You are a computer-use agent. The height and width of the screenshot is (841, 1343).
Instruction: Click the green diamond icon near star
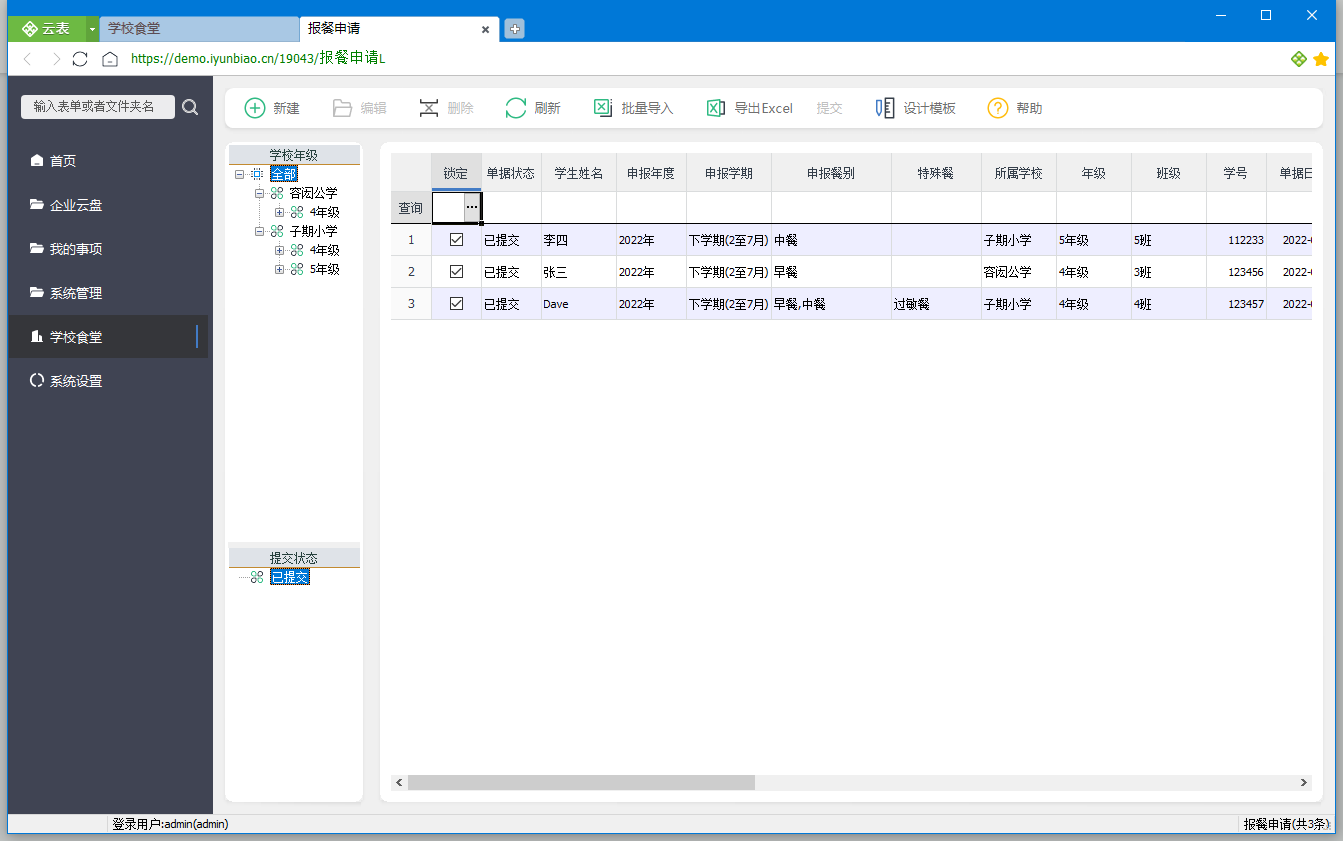1299,59
